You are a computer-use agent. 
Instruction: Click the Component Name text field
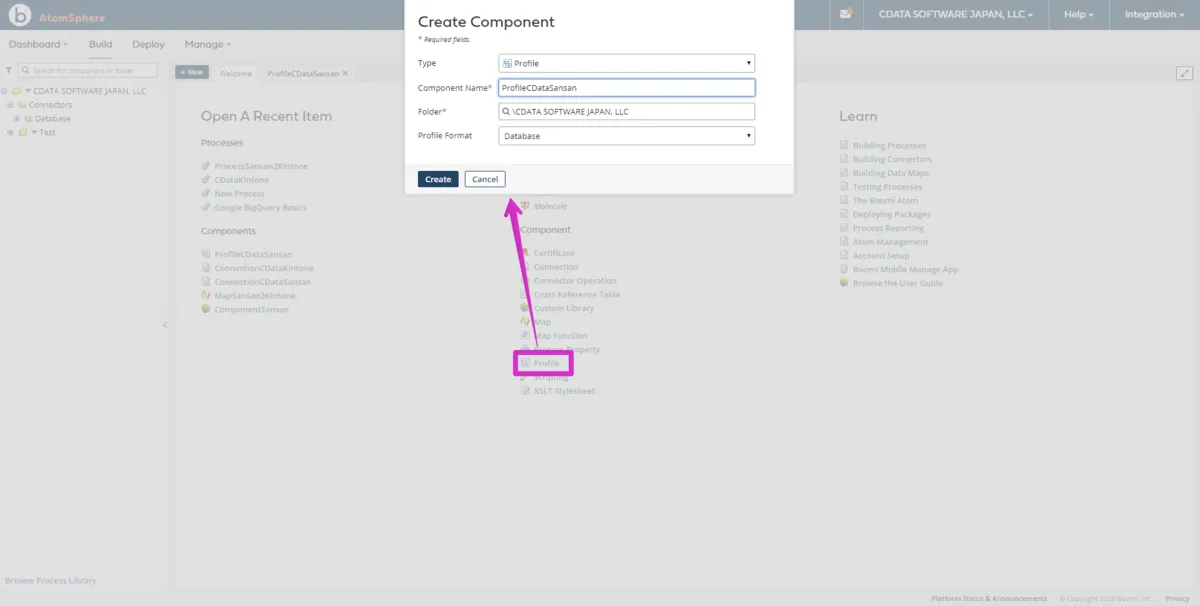(626, 88)
